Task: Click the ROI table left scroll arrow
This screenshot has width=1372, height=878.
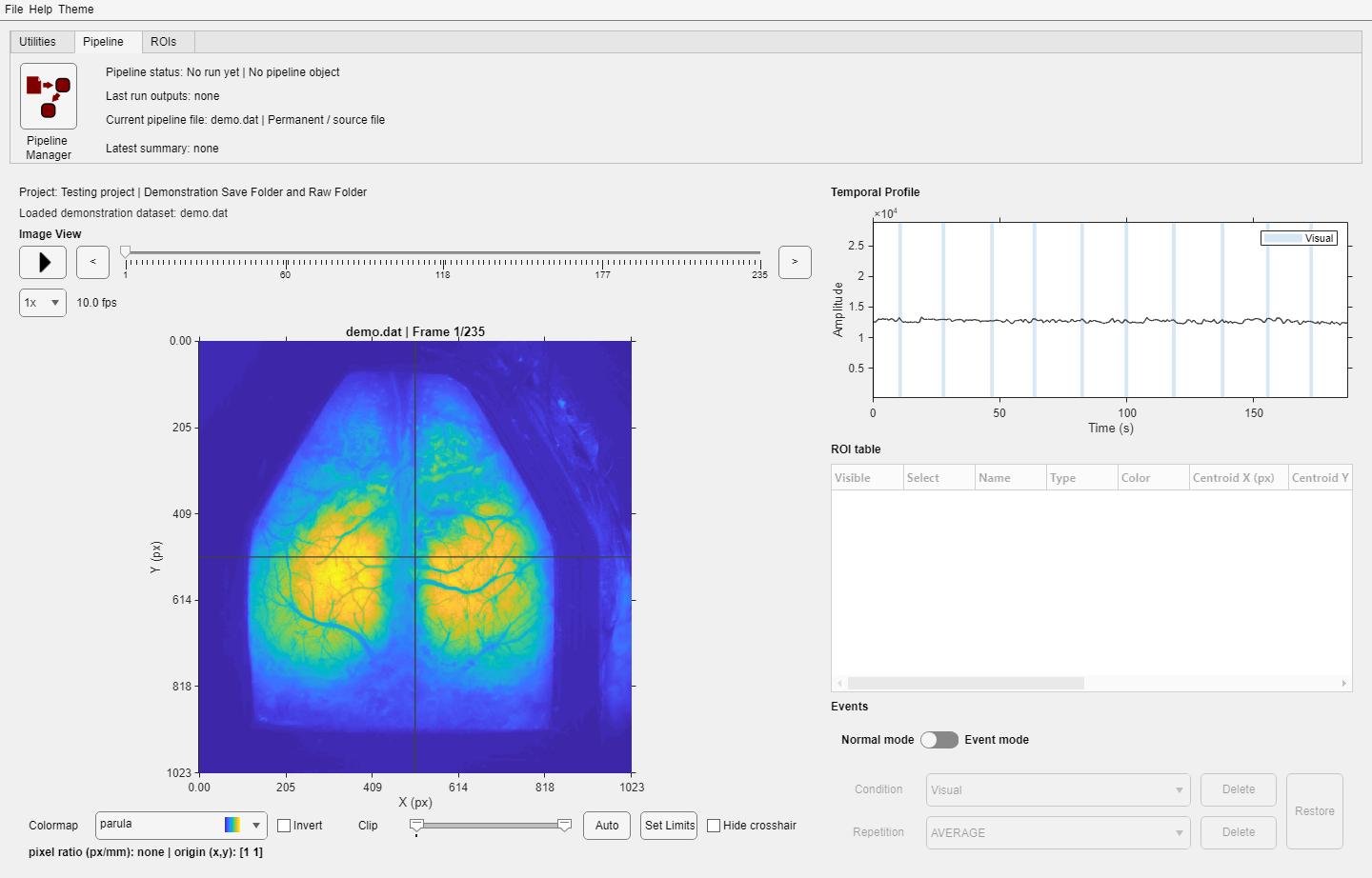Action: point(839,683)
